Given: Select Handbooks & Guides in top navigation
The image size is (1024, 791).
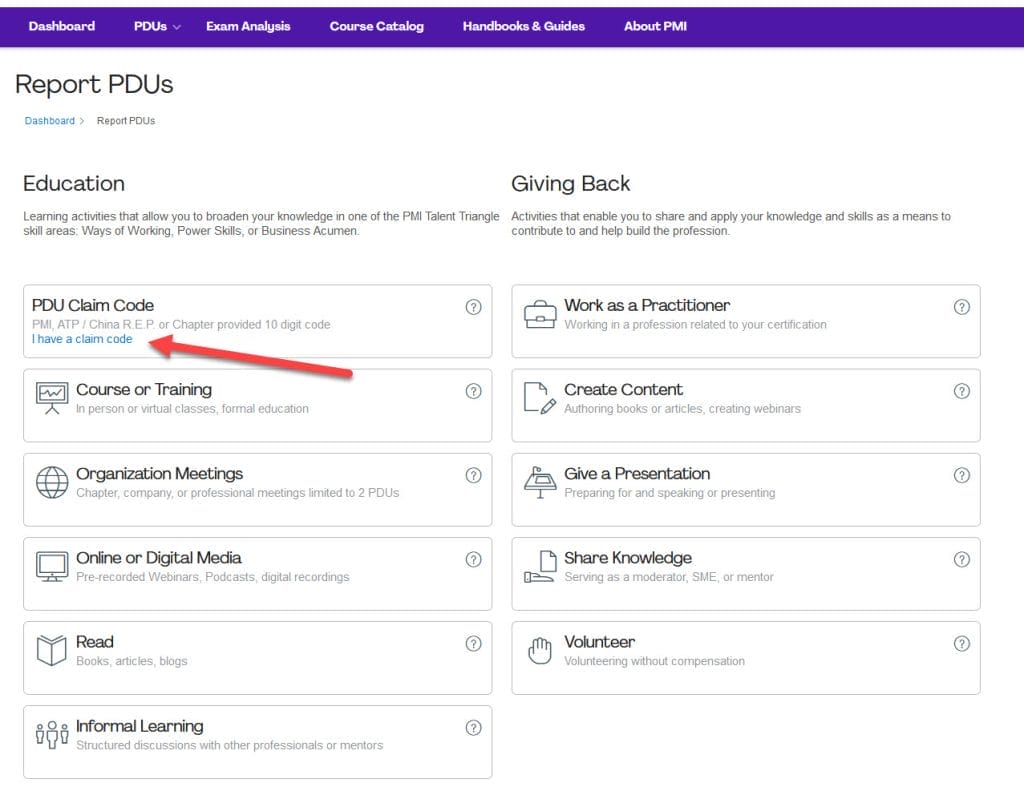Looking at the screenshot, I should pos(523,26).
